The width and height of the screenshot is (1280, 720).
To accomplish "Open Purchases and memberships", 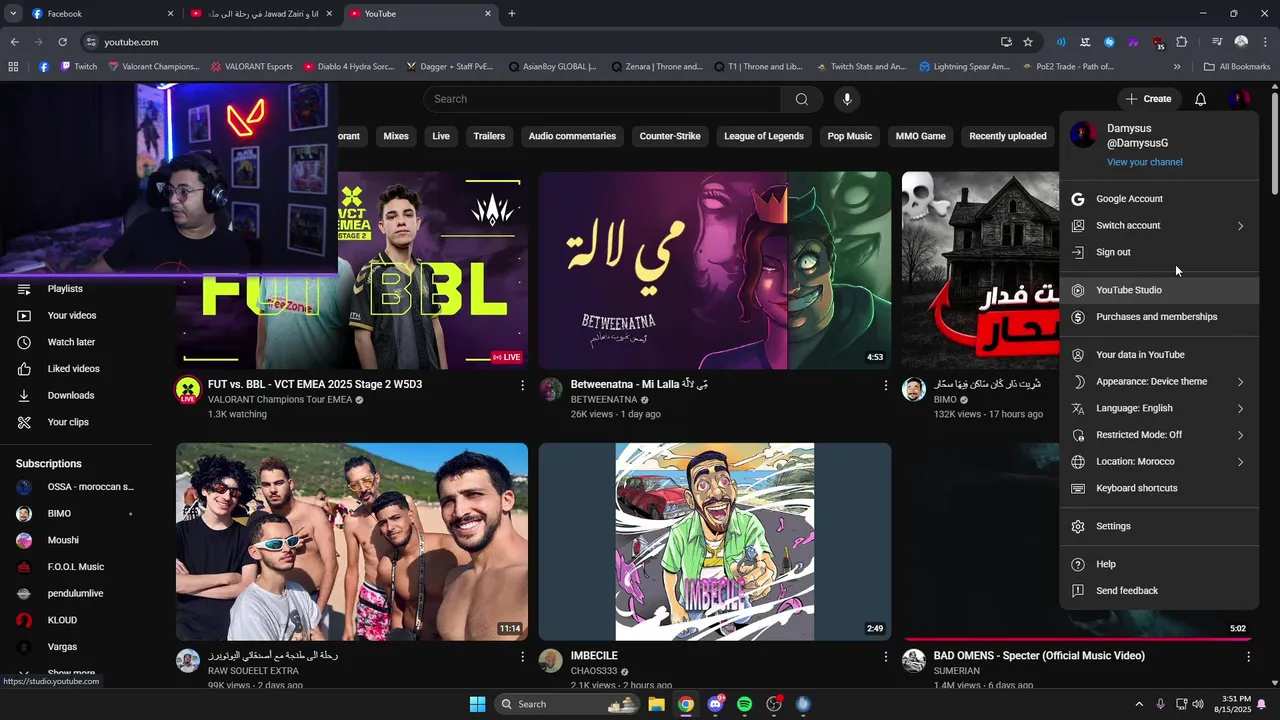I will pyautogui.click(x=1159, y=317).
